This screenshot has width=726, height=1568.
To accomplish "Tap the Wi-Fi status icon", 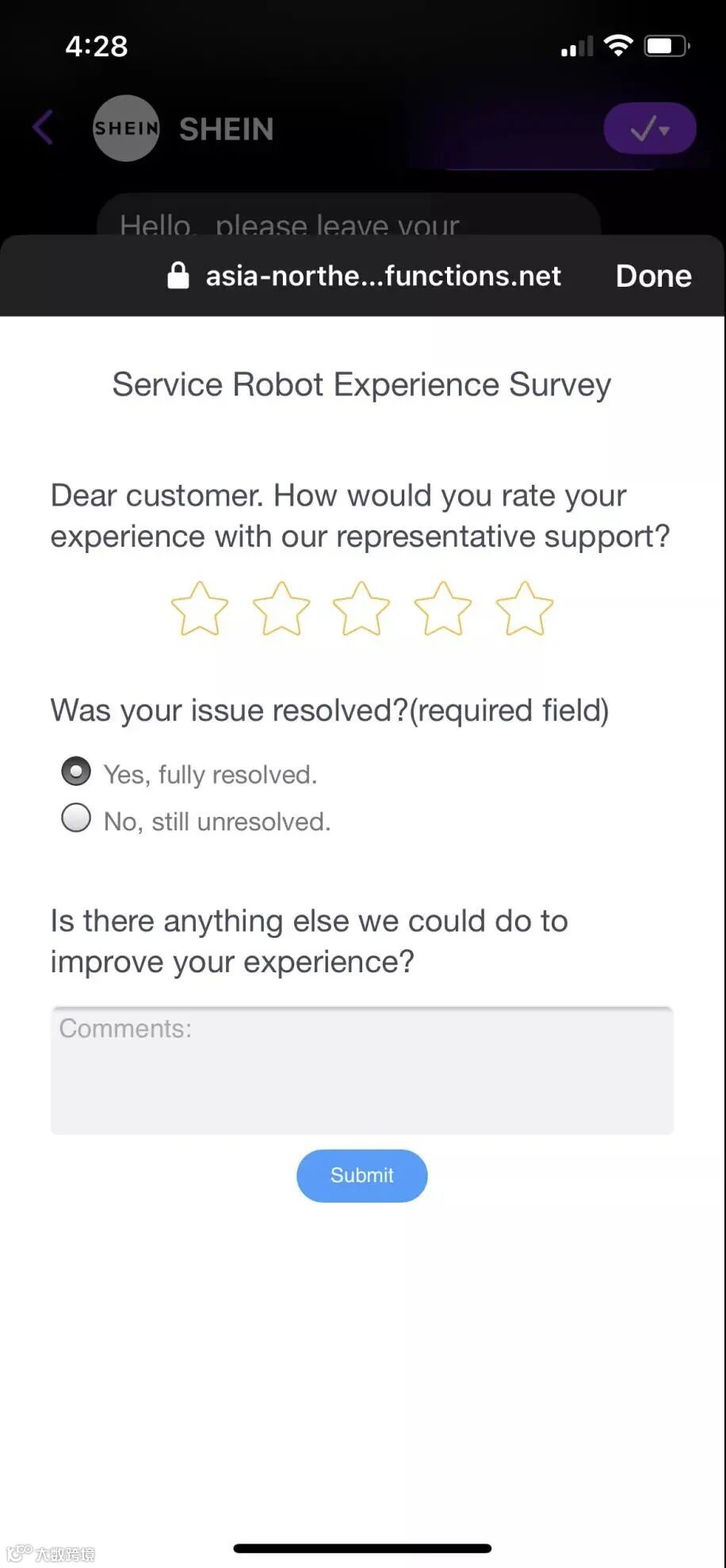I will tap(618, 45).
